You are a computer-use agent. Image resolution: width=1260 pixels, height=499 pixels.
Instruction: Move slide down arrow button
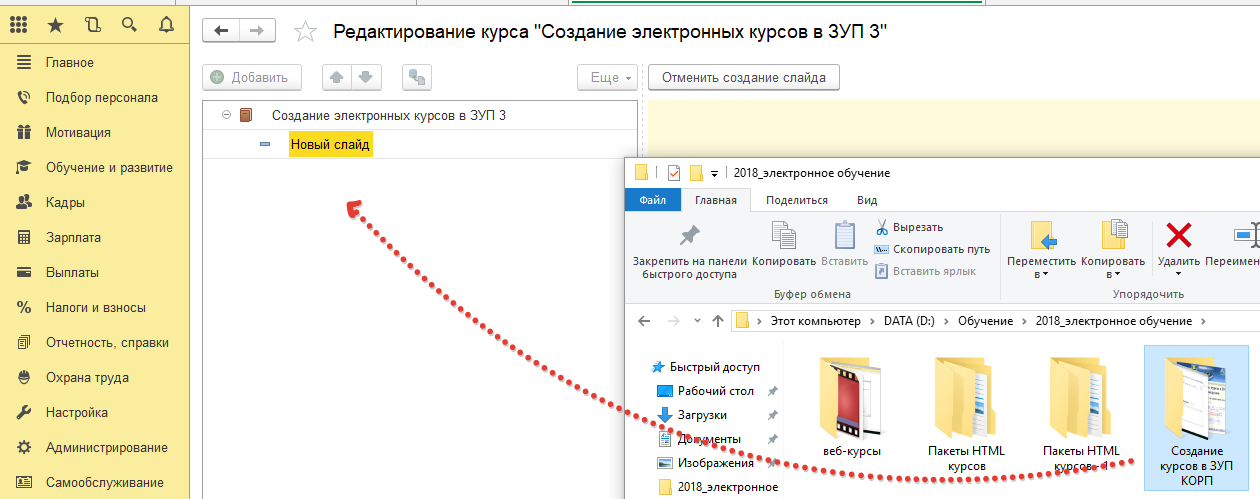coord(366,77)
